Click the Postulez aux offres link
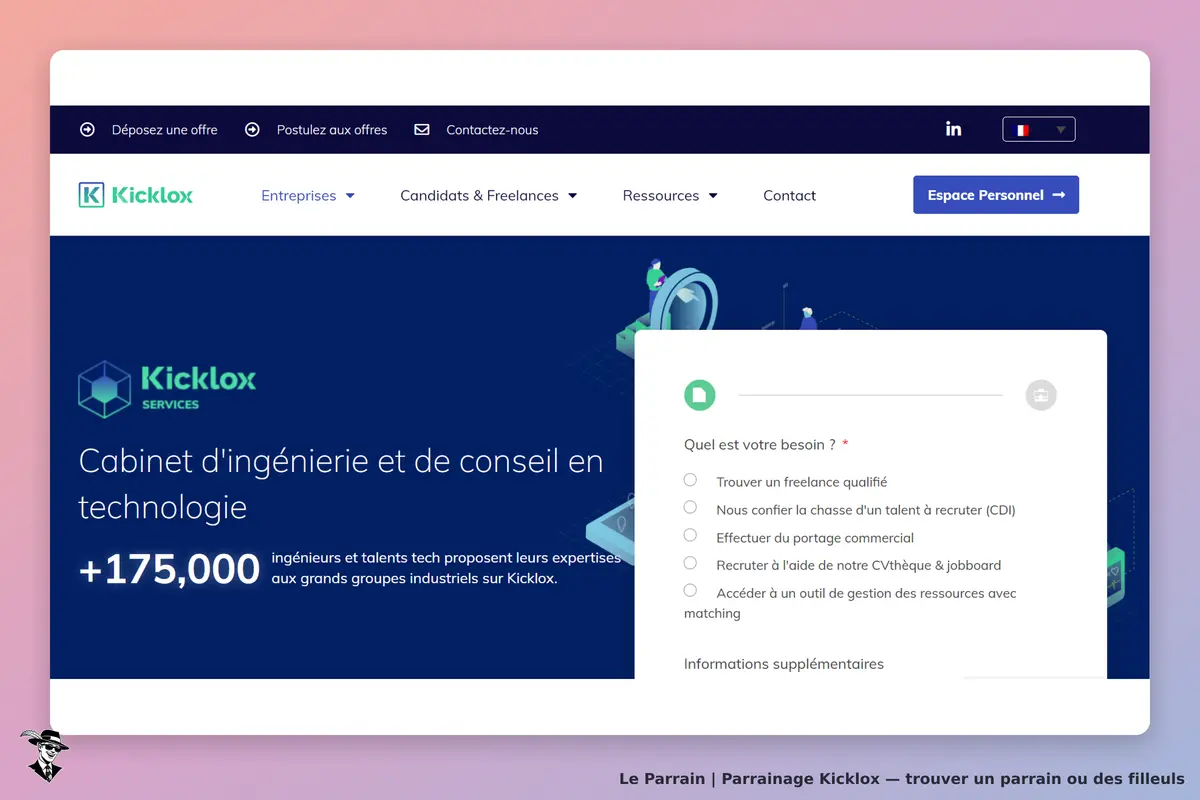This screenshot has width=1200, height=800. [x=332, y=129]
